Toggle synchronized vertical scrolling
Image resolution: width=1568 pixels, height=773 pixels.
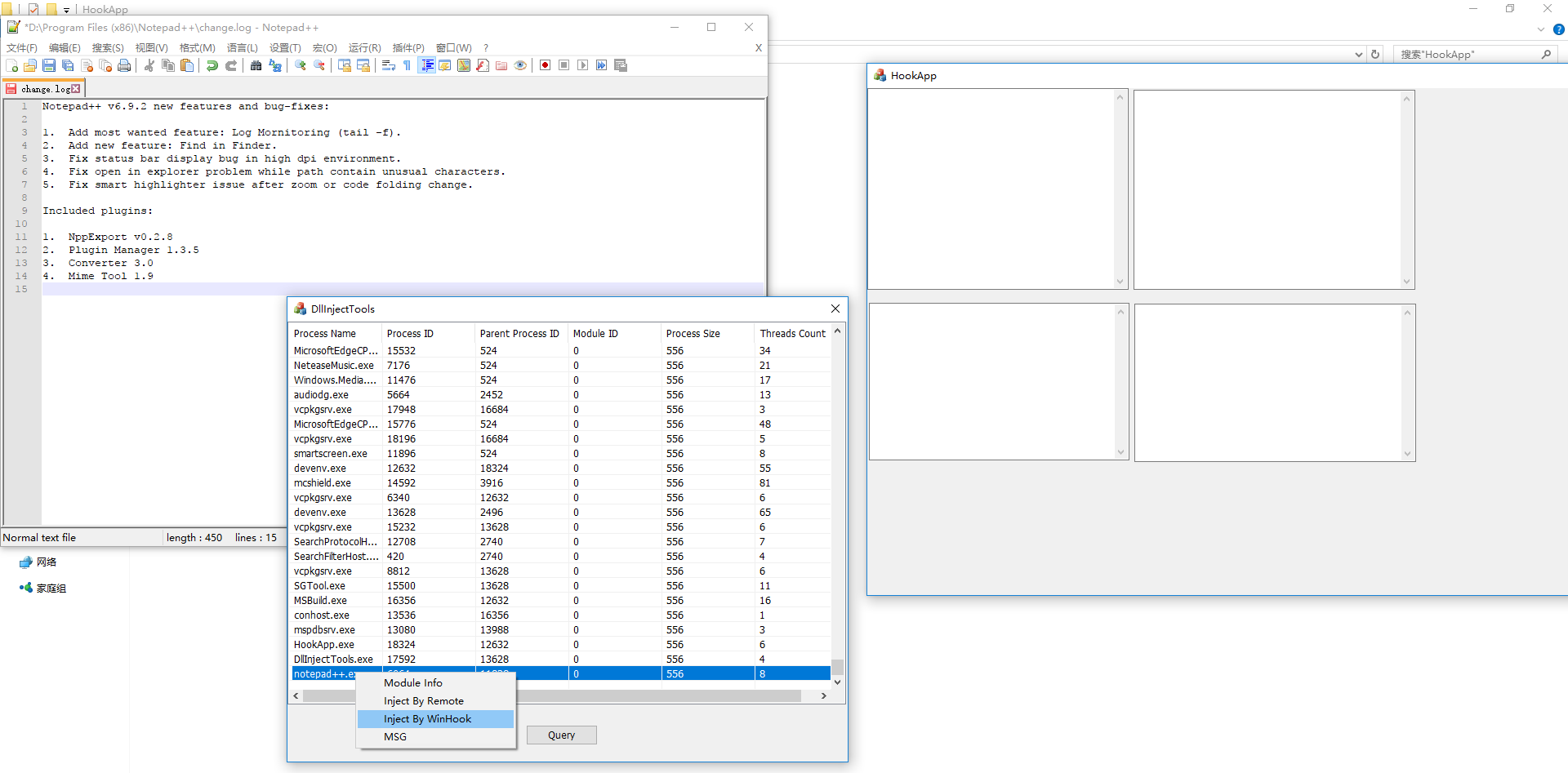(345, 65)
